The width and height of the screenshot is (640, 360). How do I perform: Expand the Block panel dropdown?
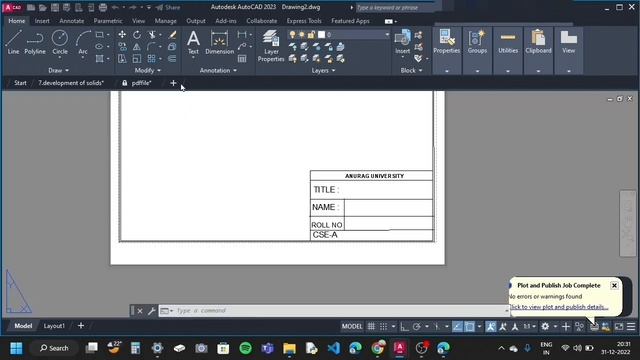[x=411, y=70]
